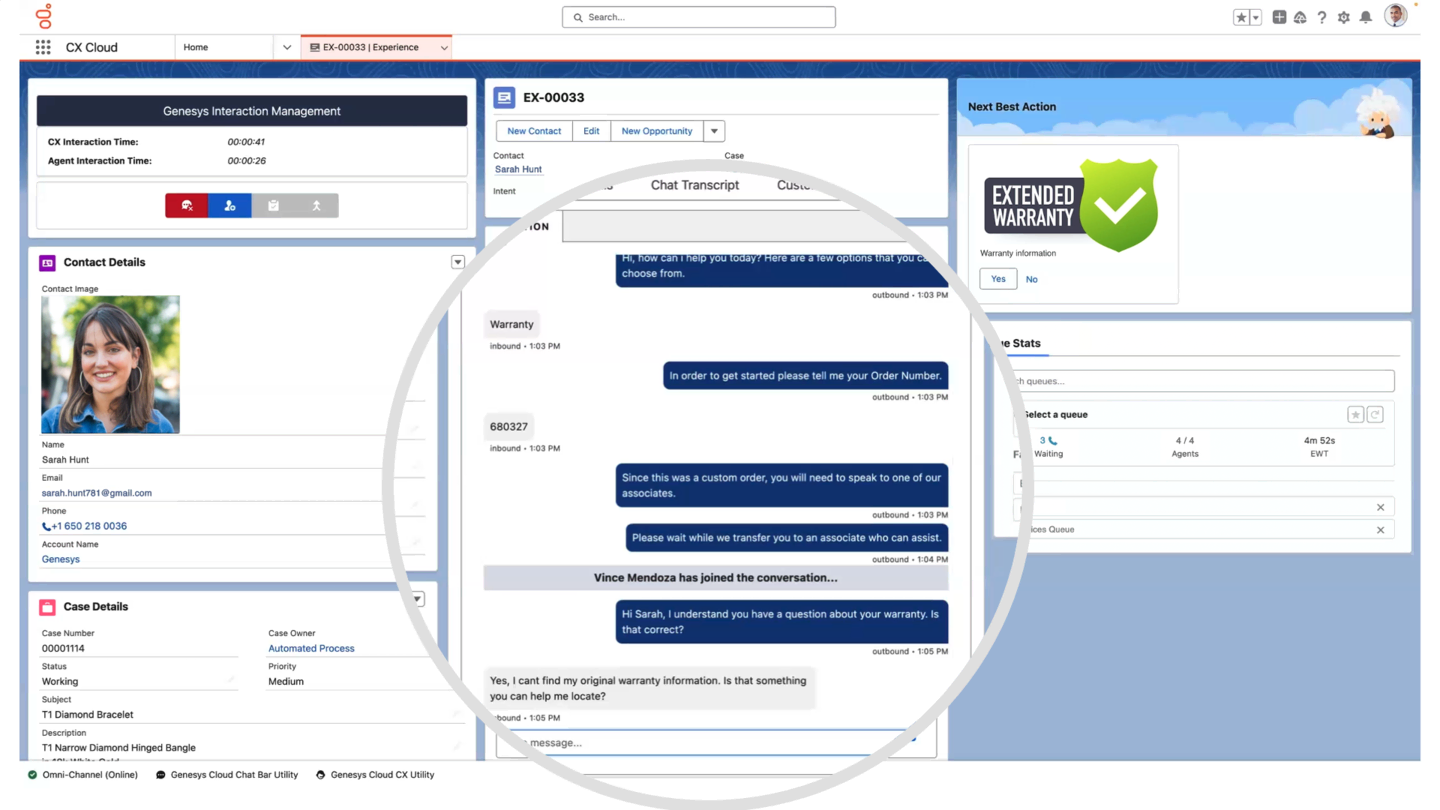Open the notifications bell
This screenshot has width=1440, height=810.
tap(1365, 17)
